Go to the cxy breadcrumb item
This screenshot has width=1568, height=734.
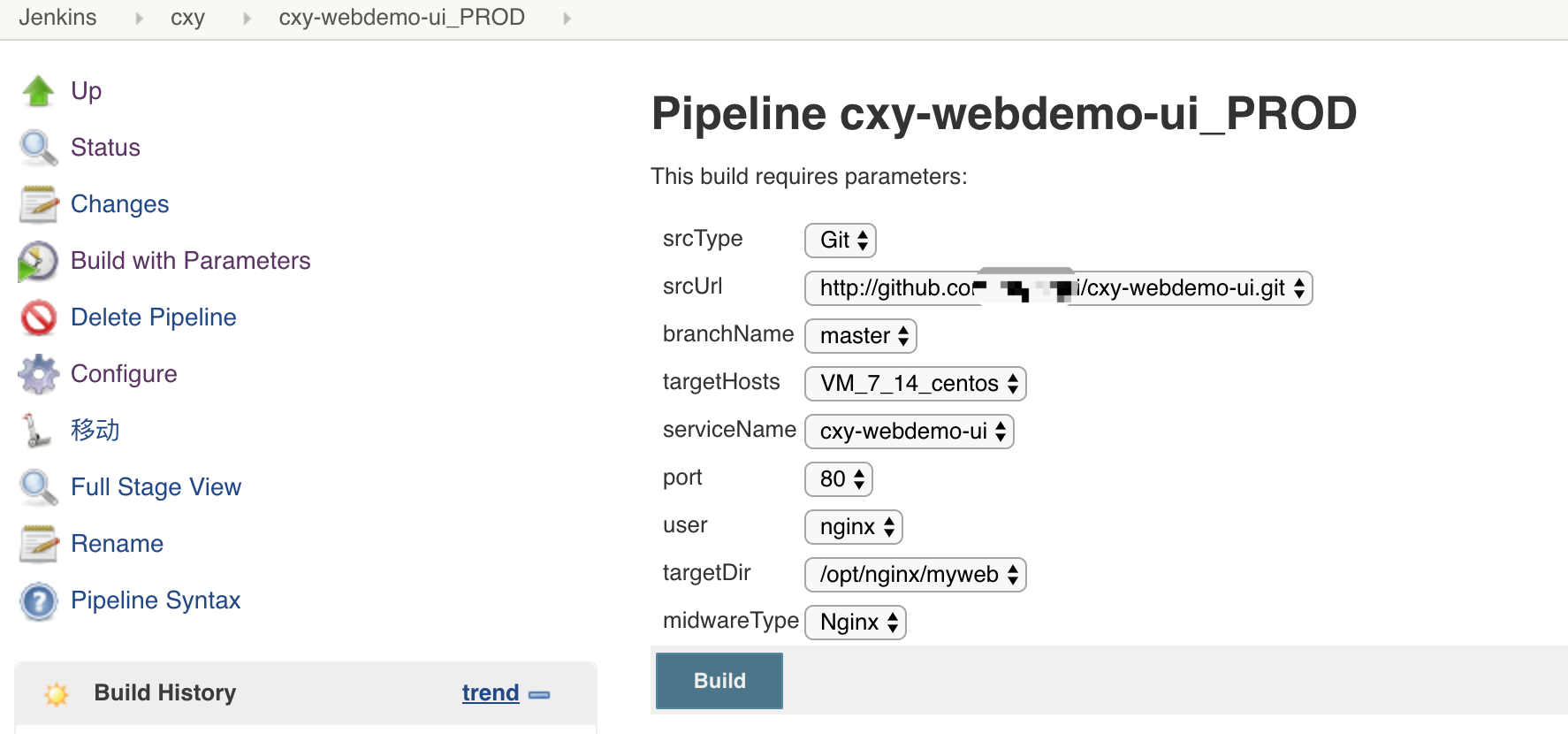pyautogui.click(x=187, y=18)
